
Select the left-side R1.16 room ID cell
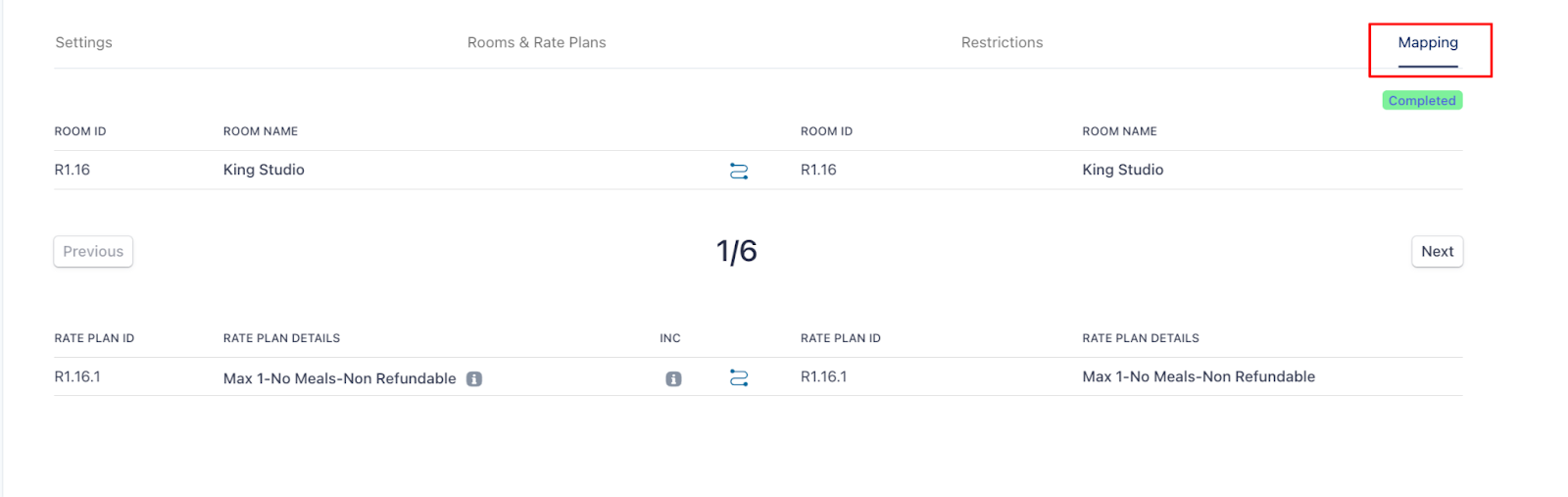click(x=73, y=171)
